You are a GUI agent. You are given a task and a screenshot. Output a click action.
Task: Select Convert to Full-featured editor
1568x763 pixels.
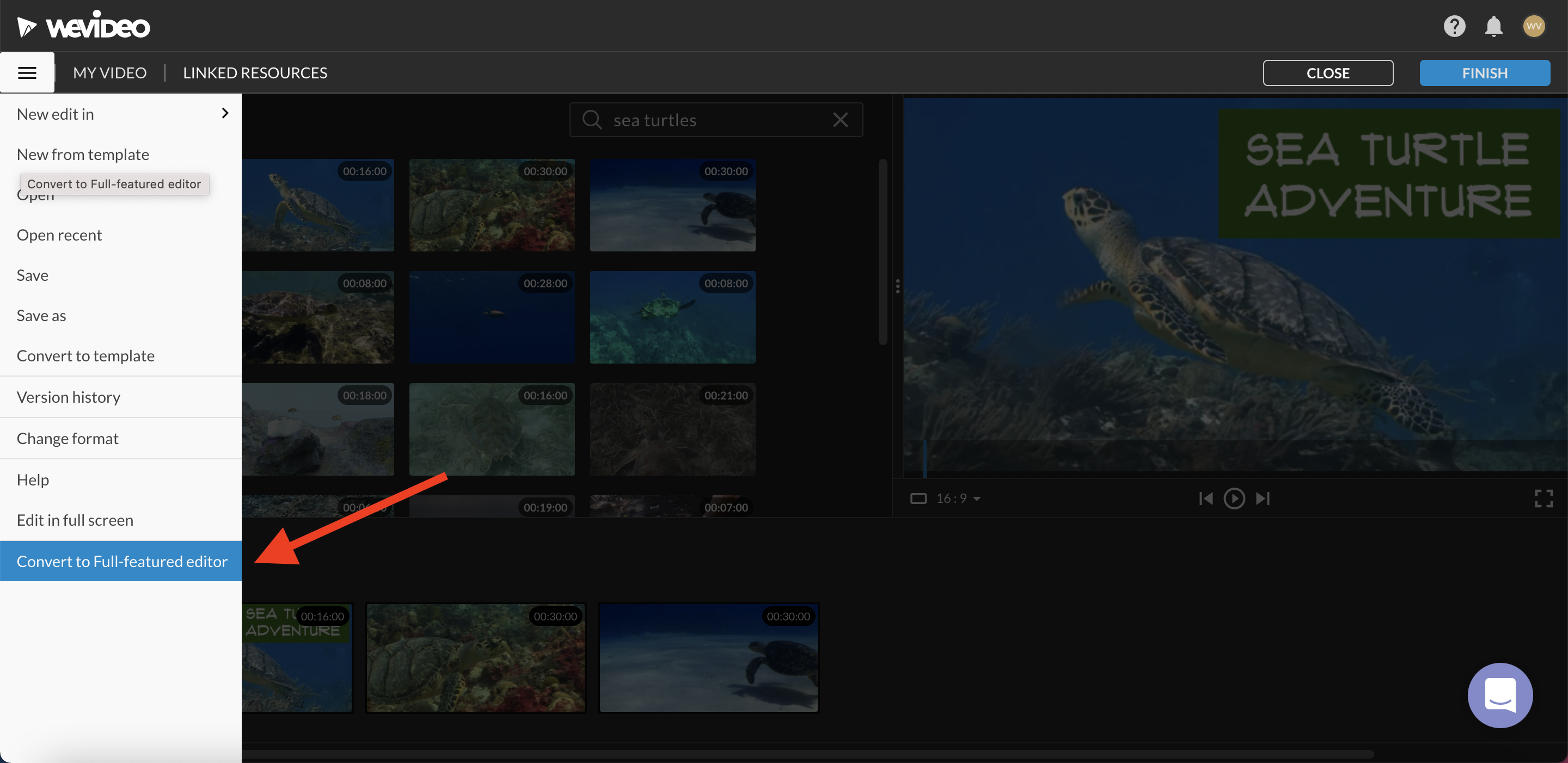[121, 561]
